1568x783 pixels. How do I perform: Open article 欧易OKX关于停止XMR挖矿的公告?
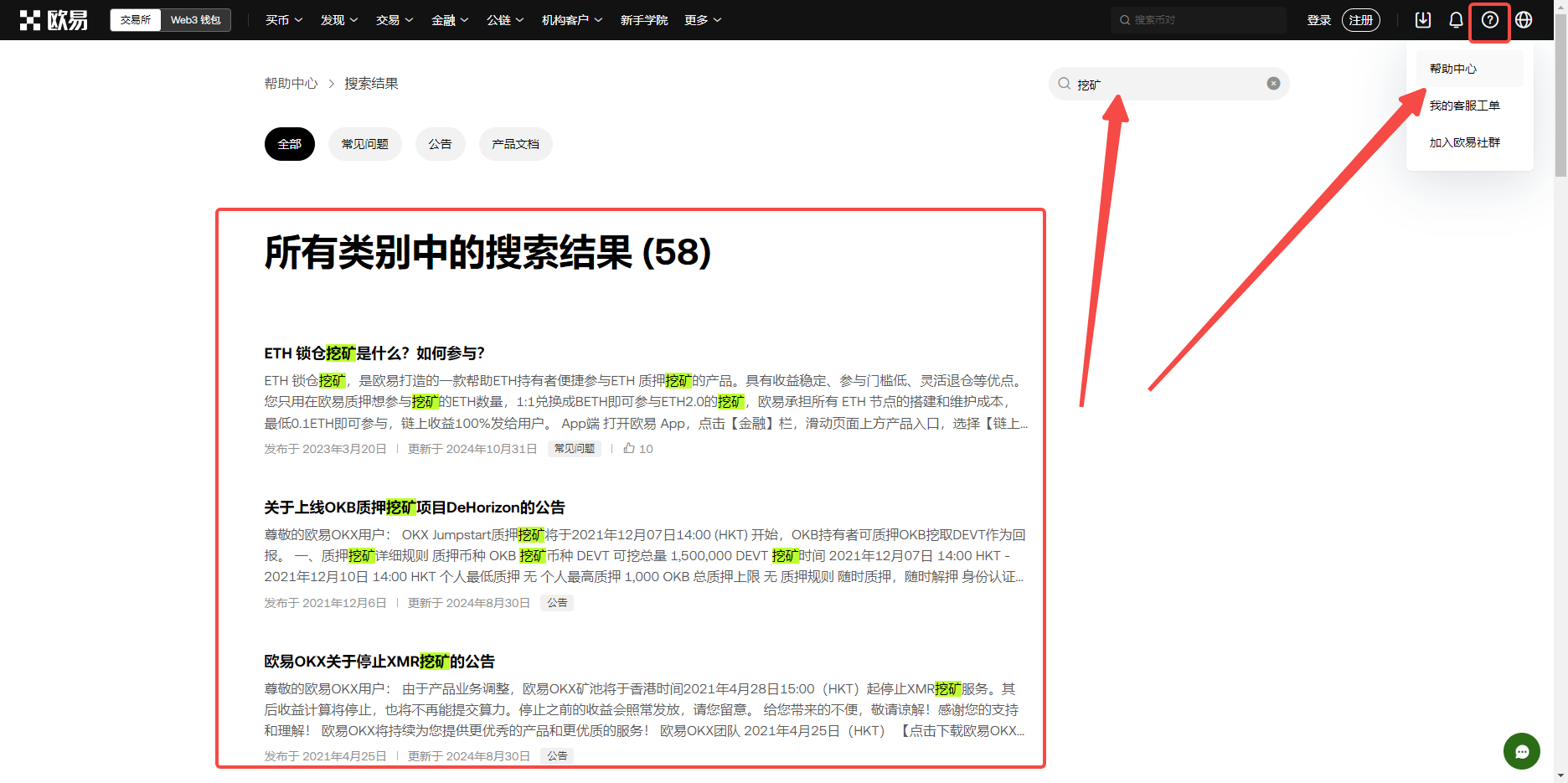379,662
